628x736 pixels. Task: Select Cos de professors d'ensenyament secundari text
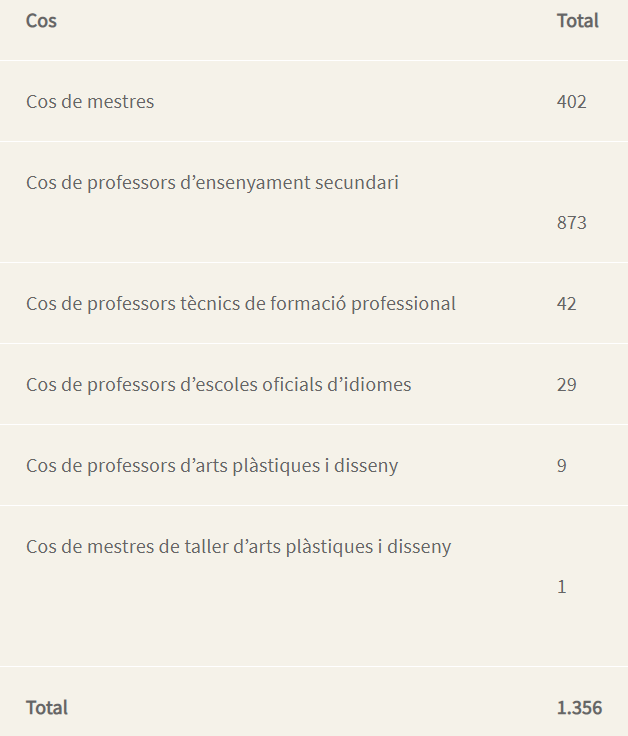(x=212, y=183)
